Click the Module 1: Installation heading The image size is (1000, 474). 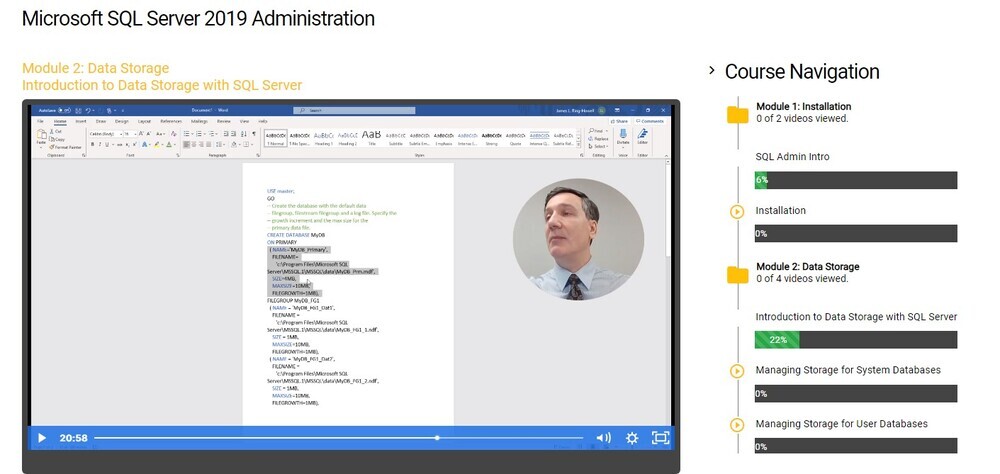[x=804, y=107]
